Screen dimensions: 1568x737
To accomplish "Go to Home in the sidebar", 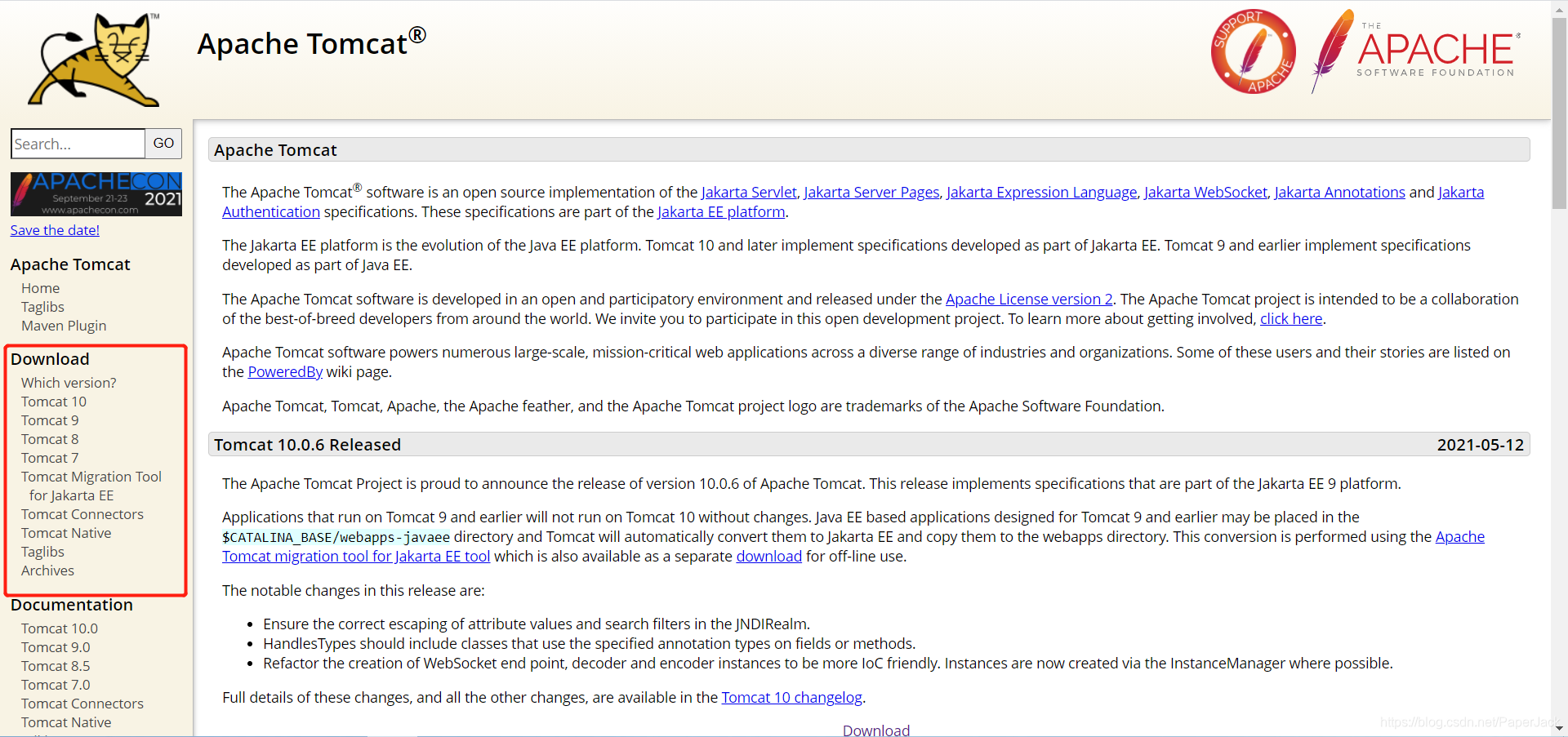I will click(40, 288).
